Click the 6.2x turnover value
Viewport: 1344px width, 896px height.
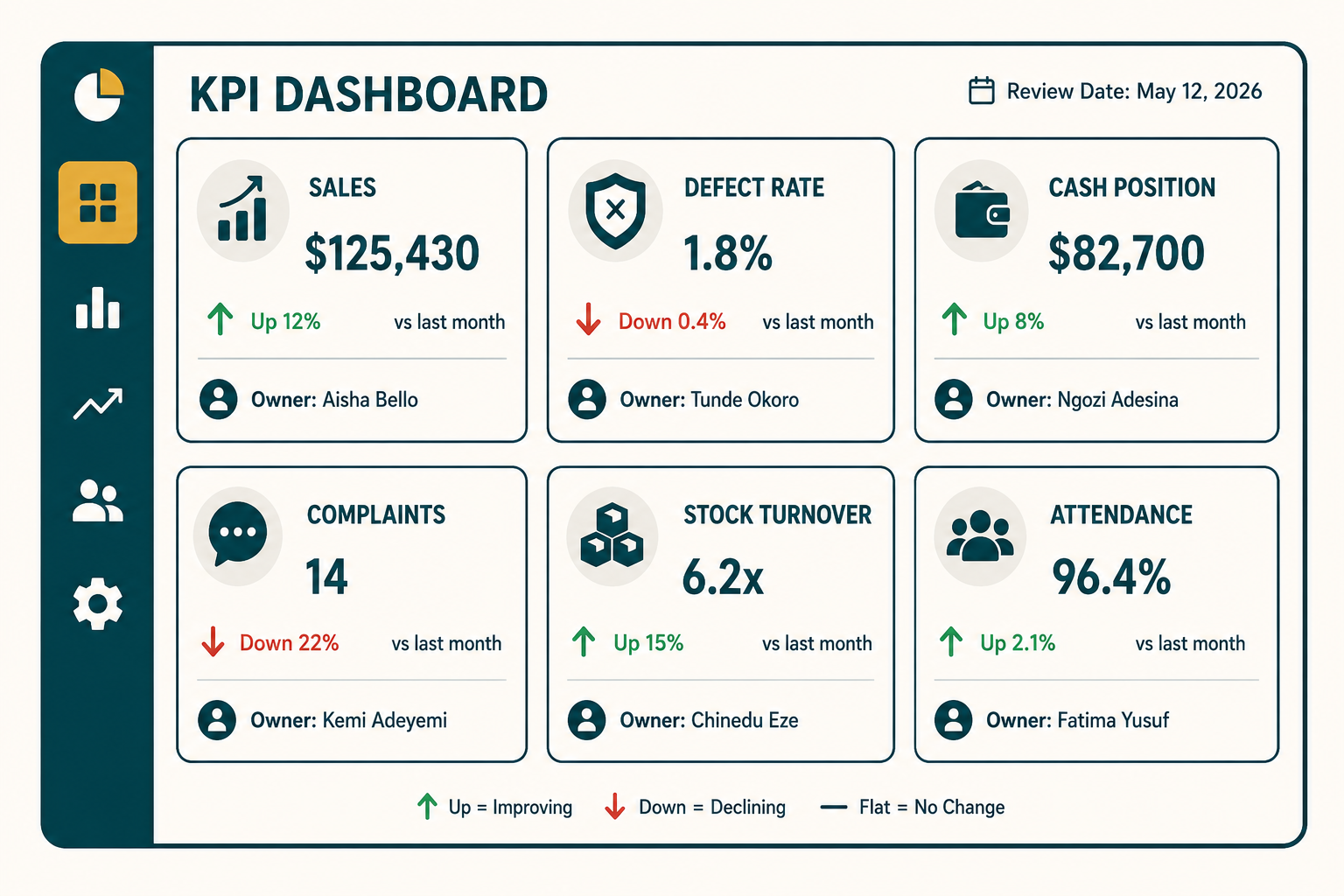[x=723, y=577]
